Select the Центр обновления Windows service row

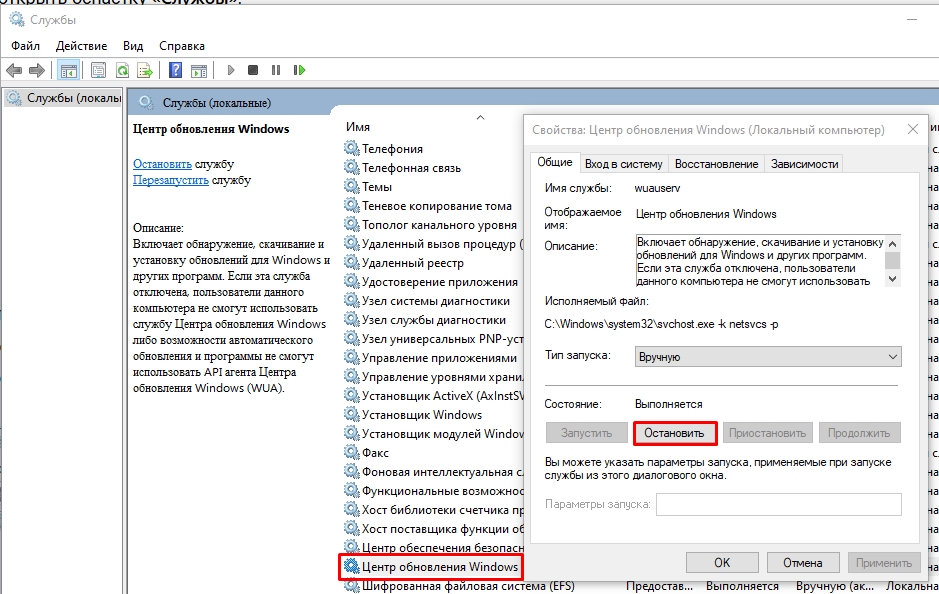coord(431,566)
